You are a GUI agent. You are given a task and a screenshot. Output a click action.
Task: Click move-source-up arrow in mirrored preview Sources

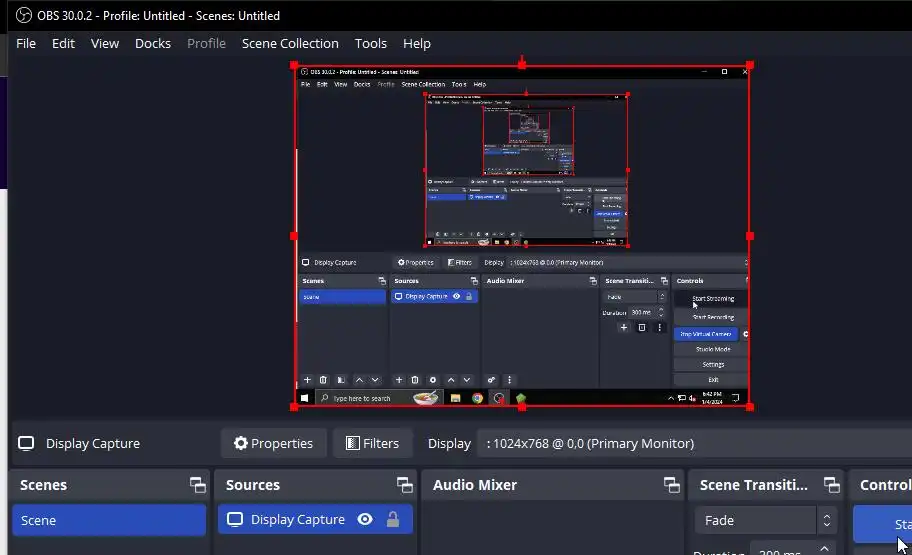coord(451,380)
